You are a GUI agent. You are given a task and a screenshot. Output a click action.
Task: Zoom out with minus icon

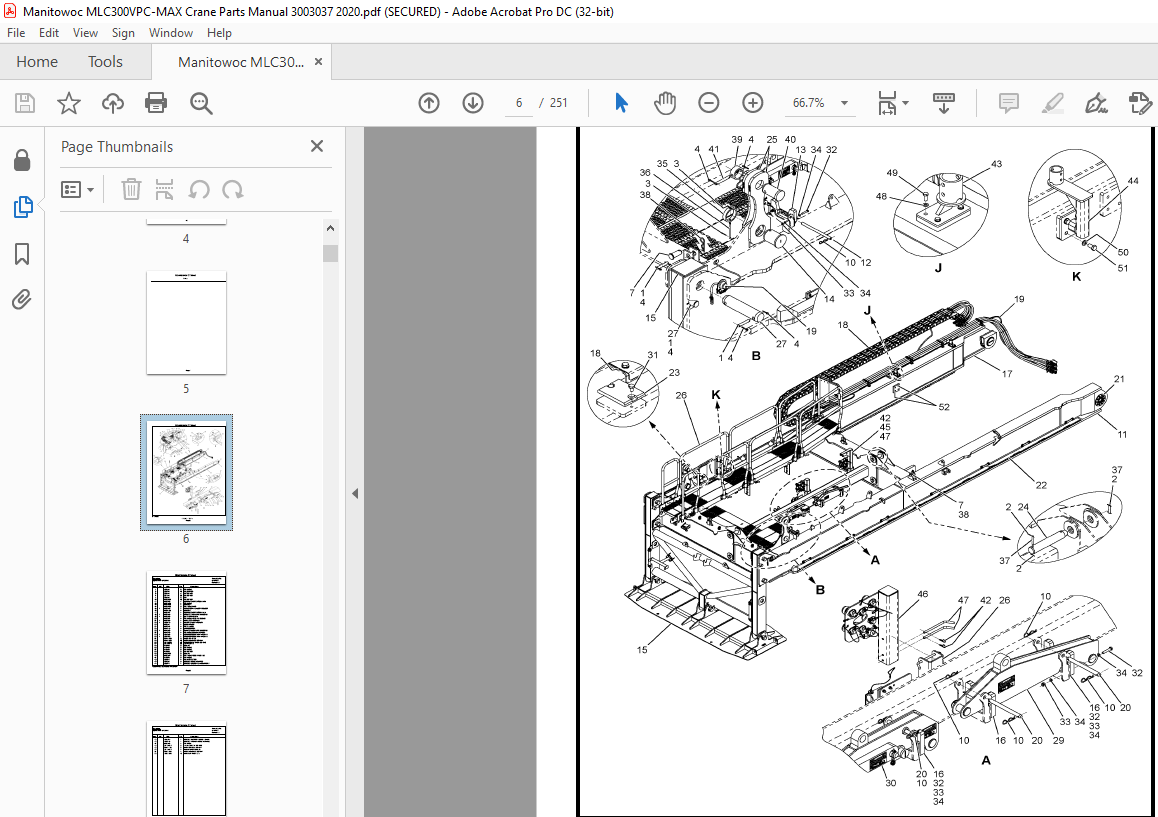tap(708, 103)
